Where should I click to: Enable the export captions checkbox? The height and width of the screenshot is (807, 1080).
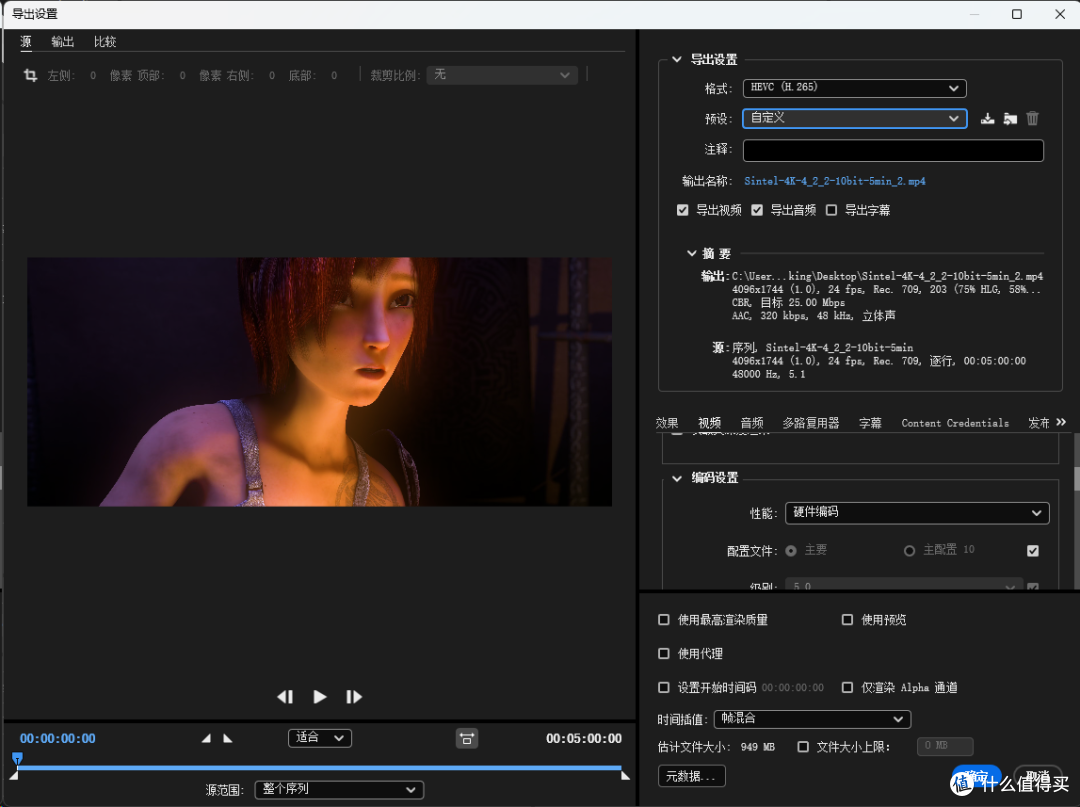pos(831,210)
